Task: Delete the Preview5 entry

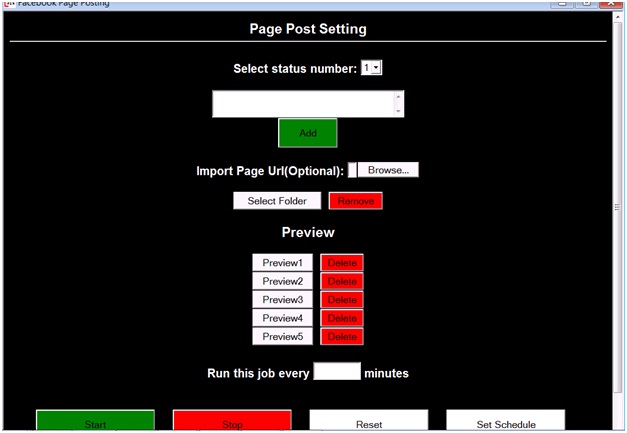Action: [342, 336]
